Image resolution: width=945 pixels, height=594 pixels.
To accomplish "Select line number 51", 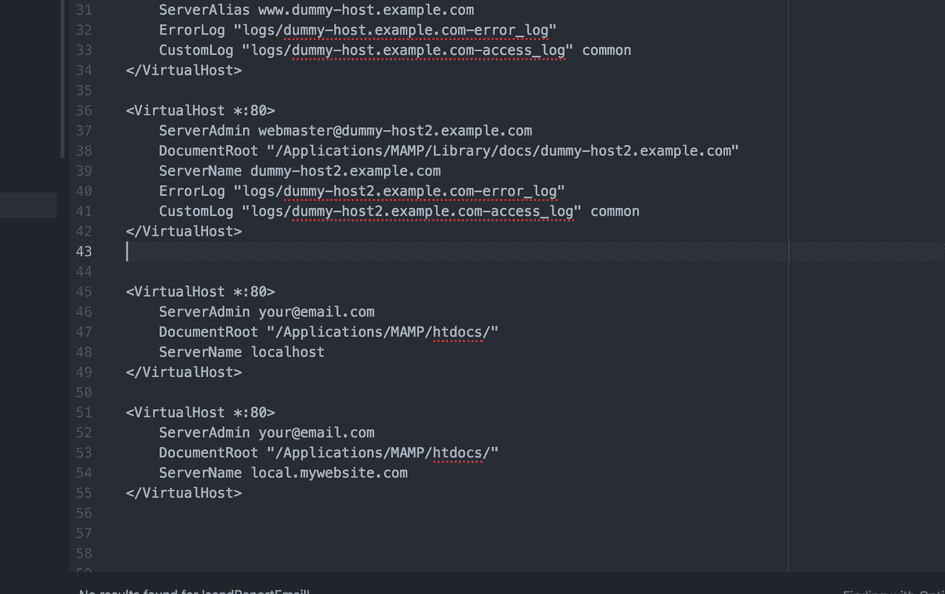I will 84,412.
